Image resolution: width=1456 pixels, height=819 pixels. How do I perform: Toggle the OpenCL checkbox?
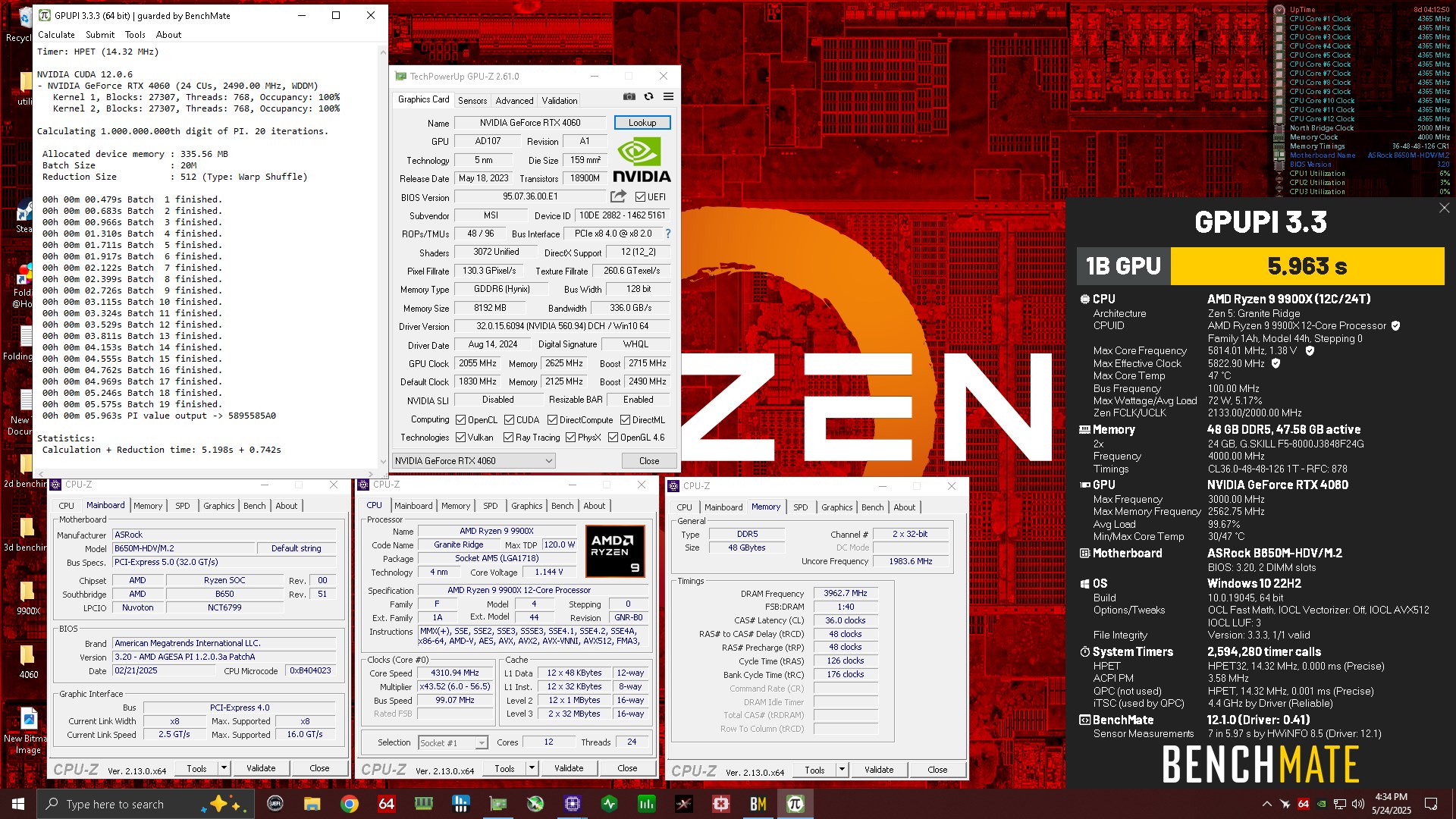[x=460, y=420]
